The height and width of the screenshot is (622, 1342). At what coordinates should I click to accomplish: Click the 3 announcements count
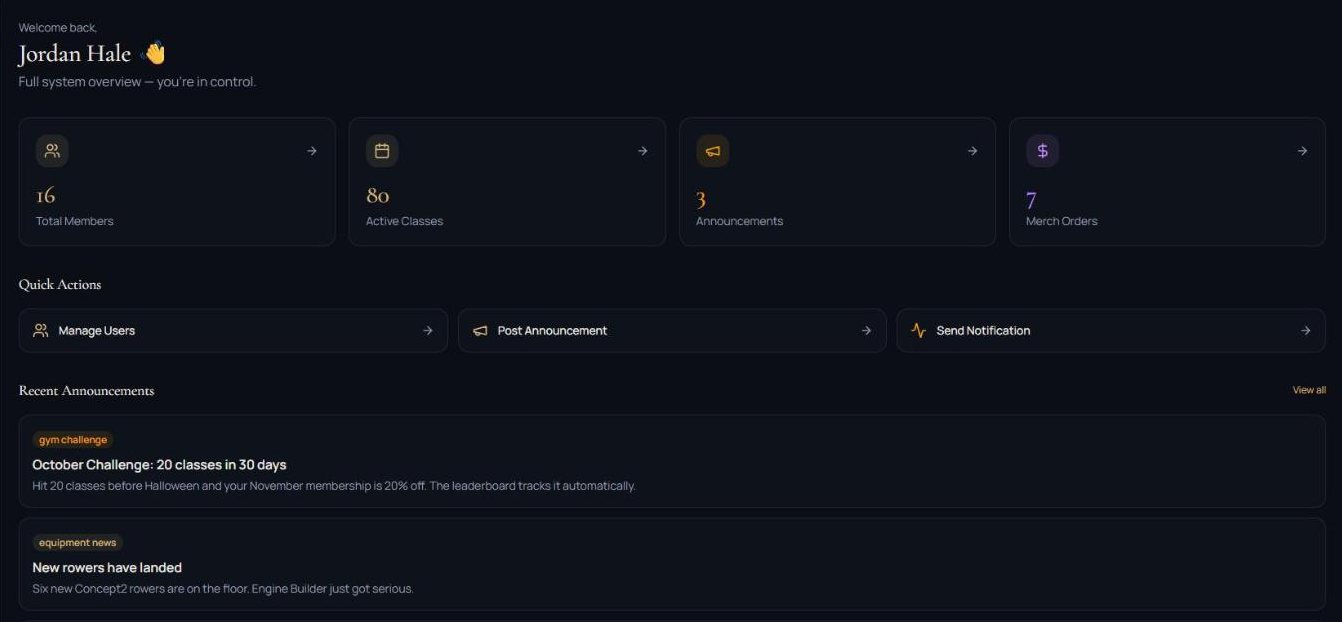point(701,200)
